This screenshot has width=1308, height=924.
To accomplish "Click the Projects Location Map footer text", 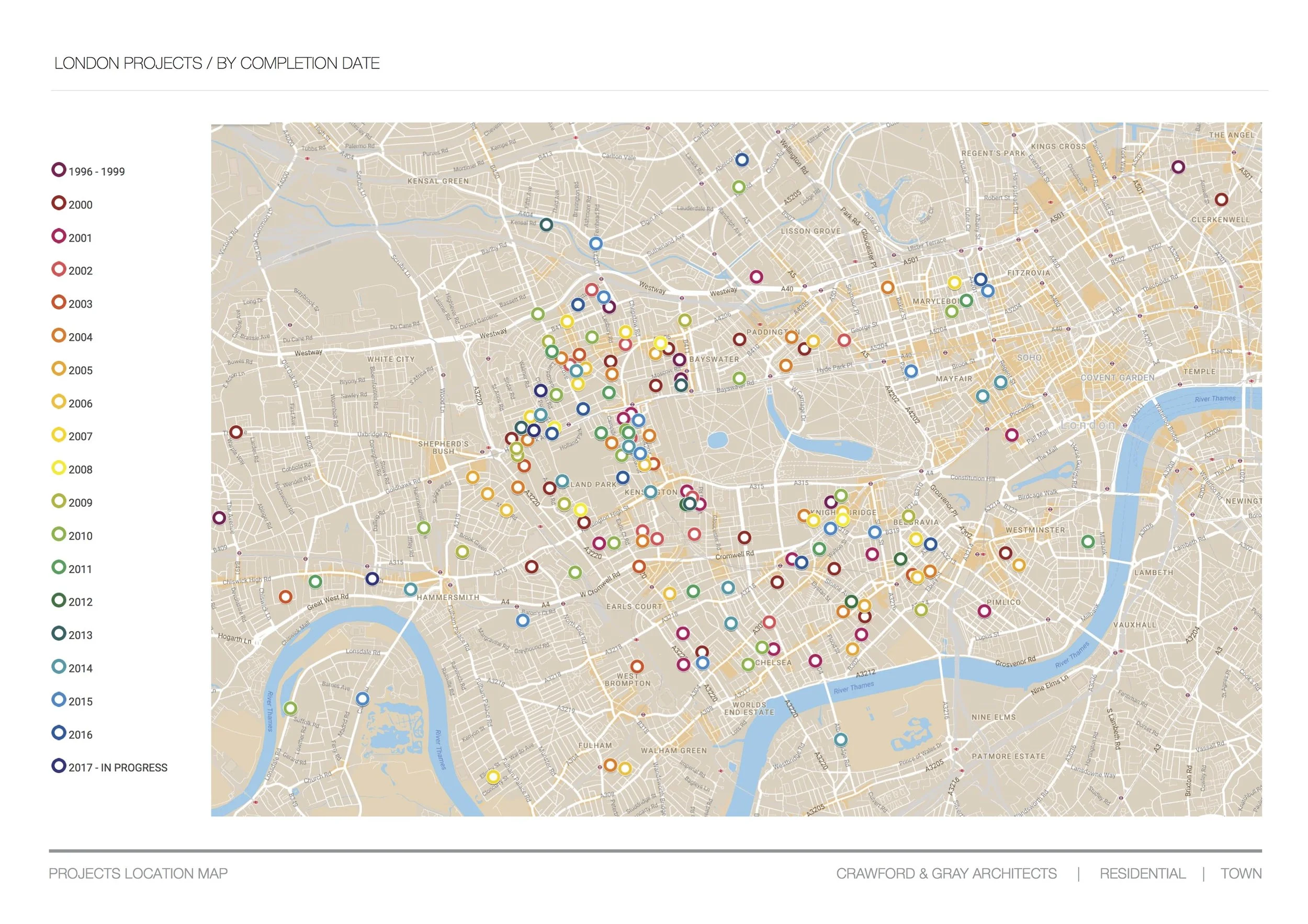I will 138,874.
